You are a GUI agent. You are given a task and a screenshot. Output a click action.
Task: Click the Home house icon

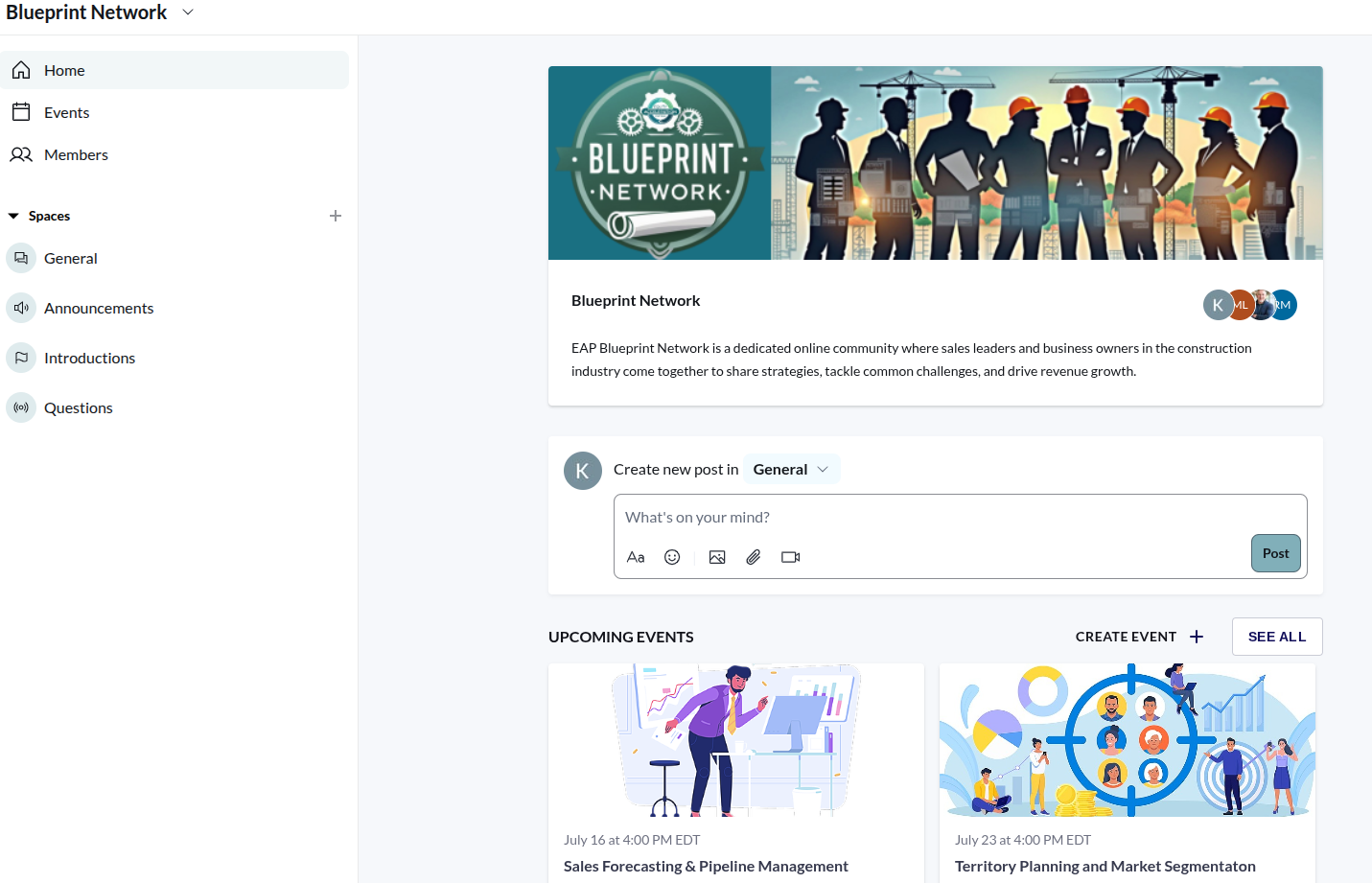[21, 70]
